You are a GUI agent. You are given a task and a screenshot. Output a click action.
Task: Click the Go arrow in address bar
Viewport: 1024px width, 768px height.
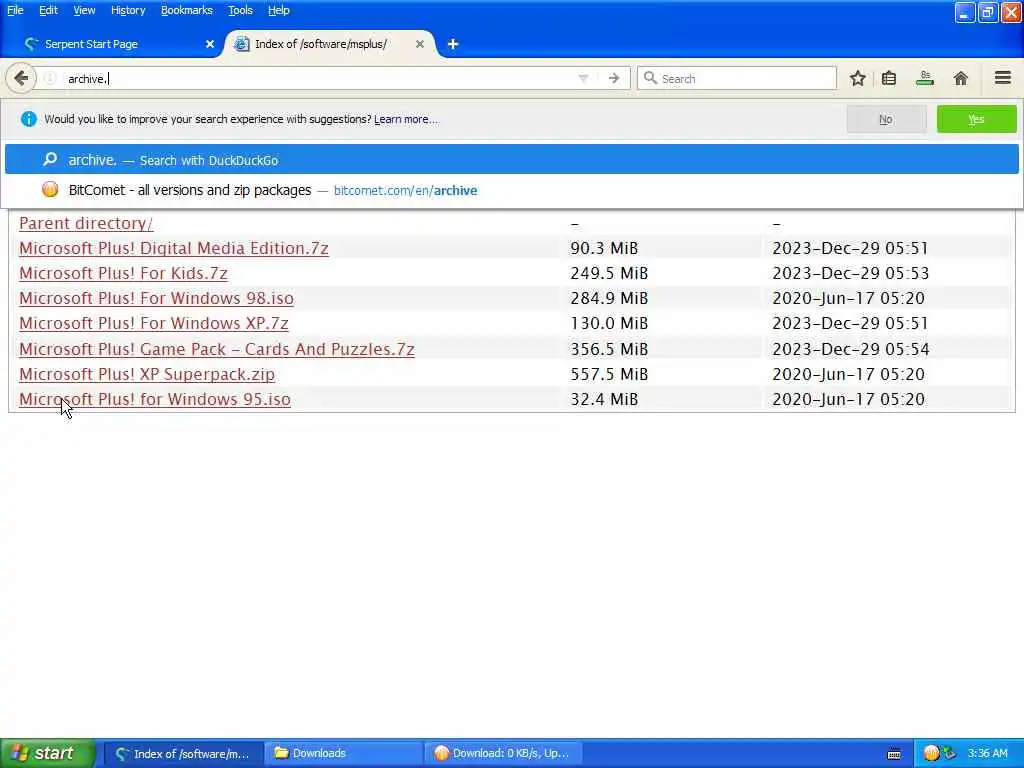click(x=614, y=78)
